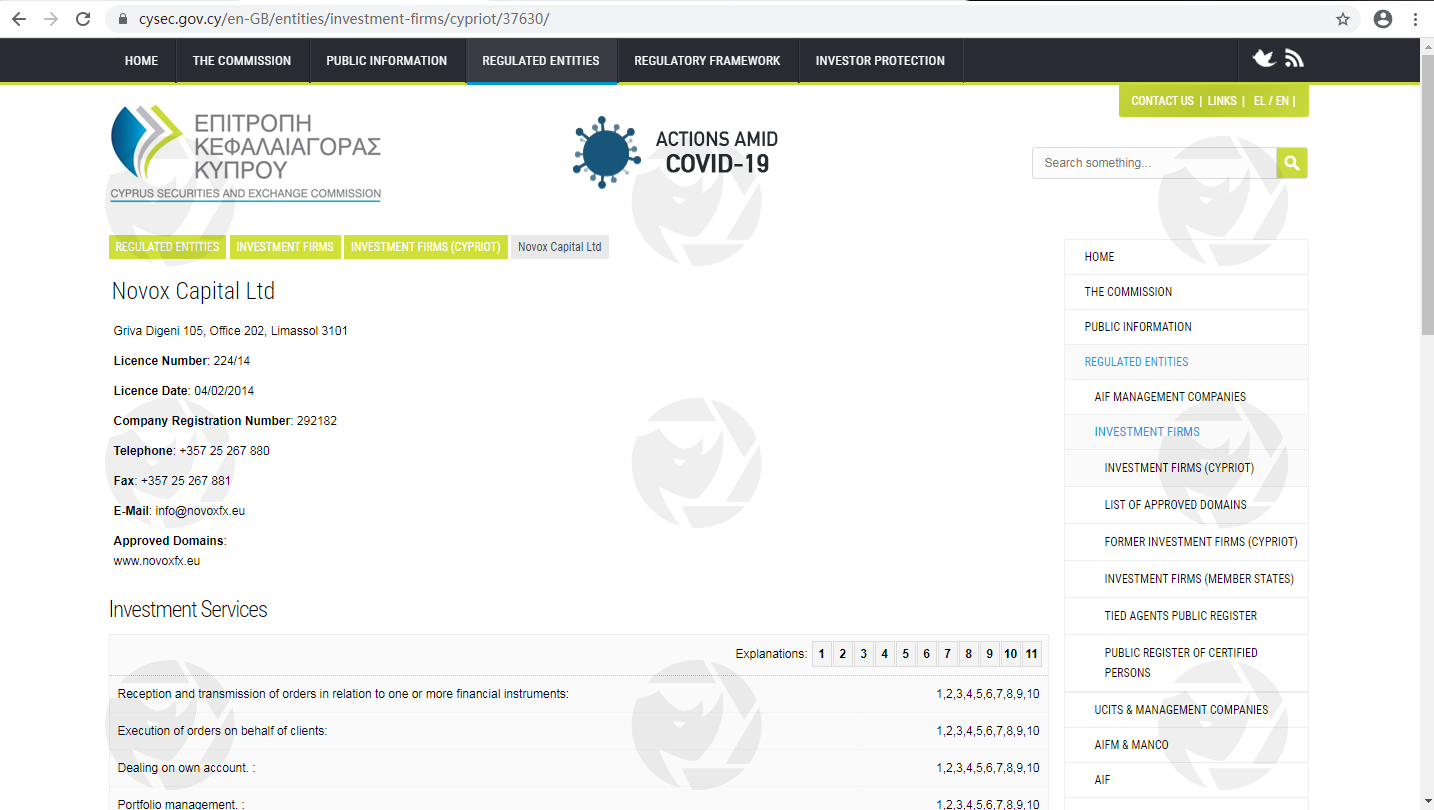The width and height of the screenshot is (1434, 810).
Task: Click the green search magnifier button
Action: click(x=1292, y=163)
